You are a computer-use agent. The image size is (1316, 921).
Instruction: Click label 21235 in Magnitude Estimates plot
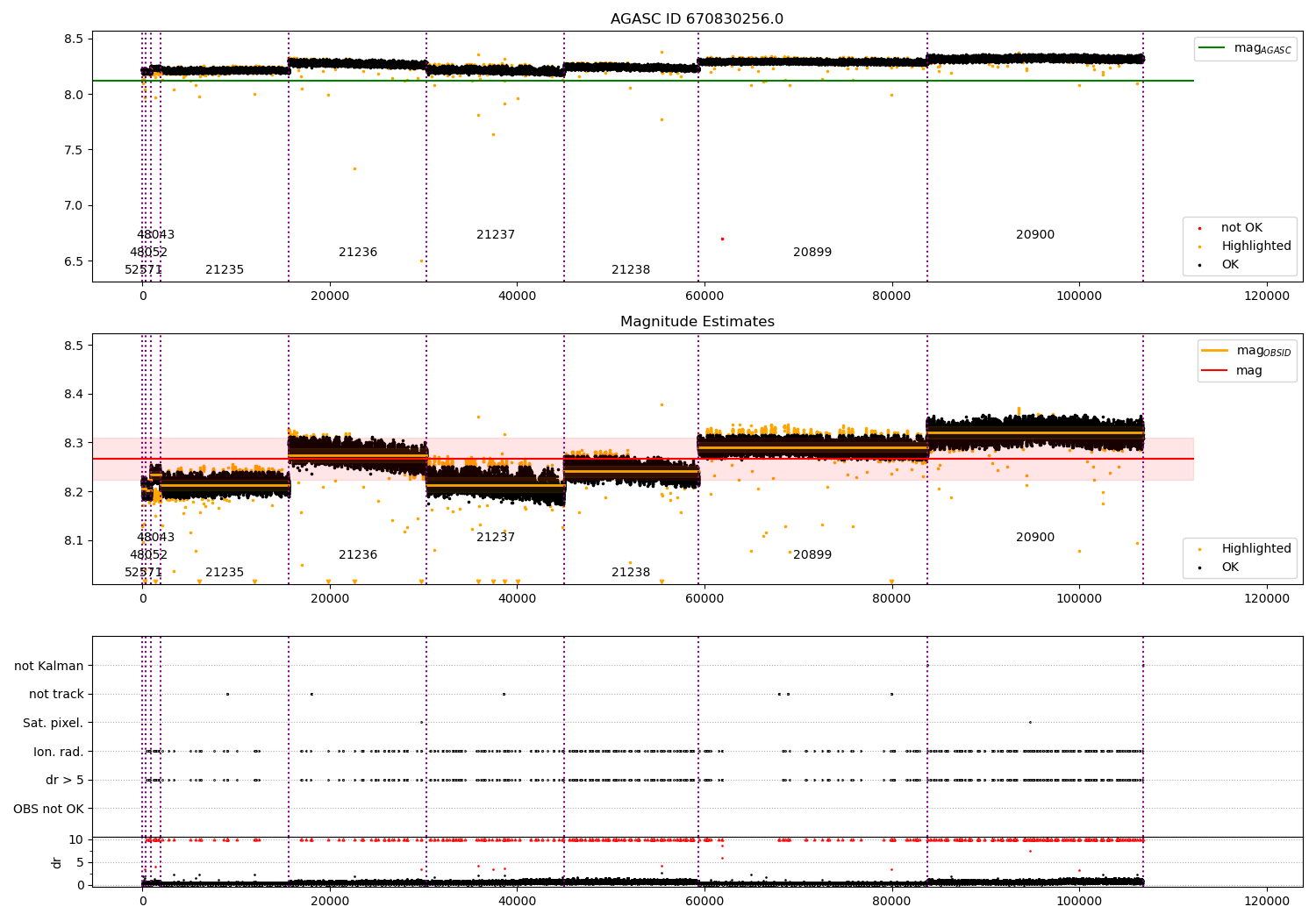pos(225,573)
